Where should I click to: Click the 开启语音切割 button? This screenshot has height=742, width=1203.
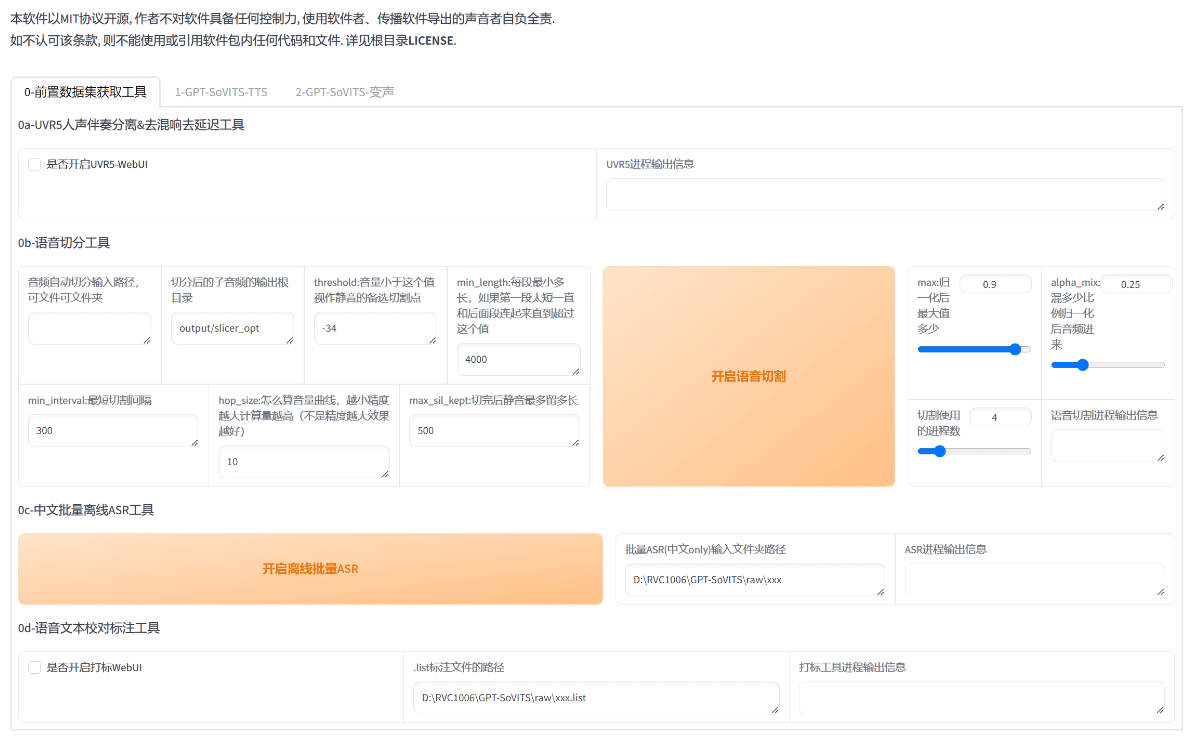coord(748,376)
